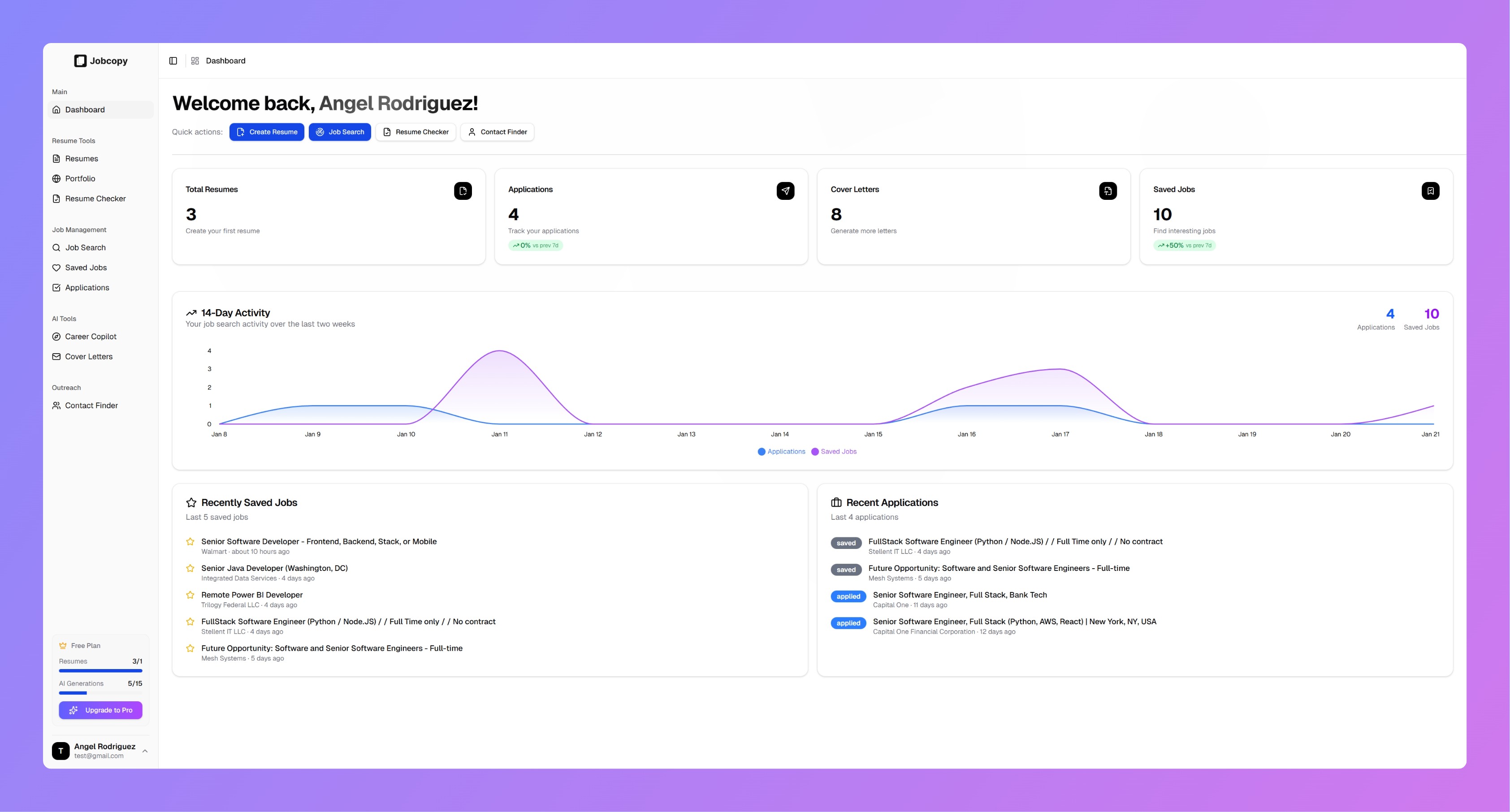Click the Dashboard breadcrumb grid icon
This screenshot has height=812, width=1510.
click(195, 60)
